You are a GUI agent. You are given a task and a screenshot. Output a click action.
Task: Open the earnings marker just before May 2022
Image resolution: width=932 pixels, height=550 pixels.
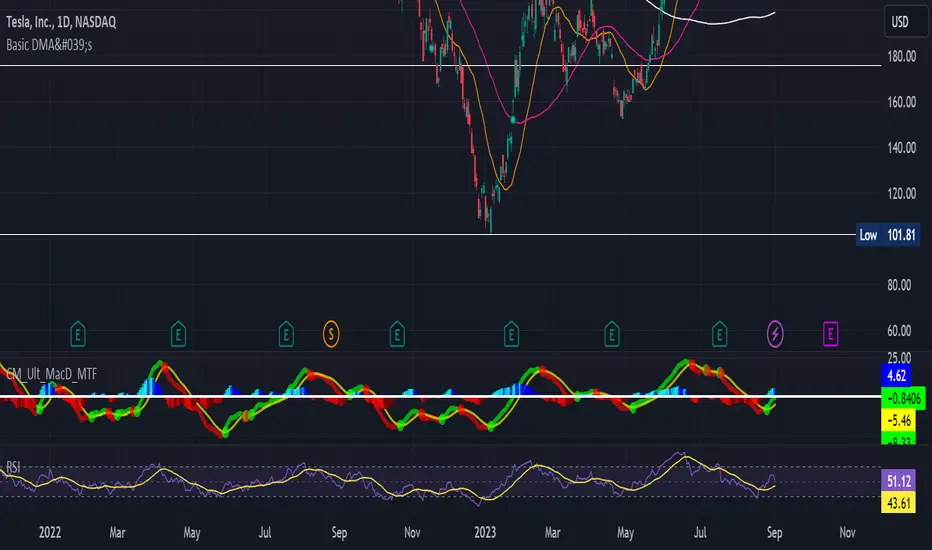click(178, 334)
